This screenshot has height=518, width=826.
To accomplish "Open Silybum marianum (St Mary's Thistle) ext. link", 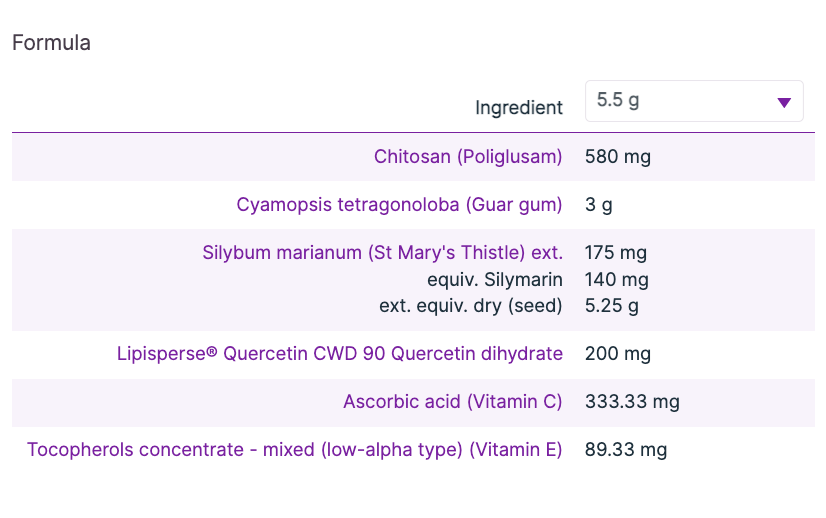I will pos(382,253).
